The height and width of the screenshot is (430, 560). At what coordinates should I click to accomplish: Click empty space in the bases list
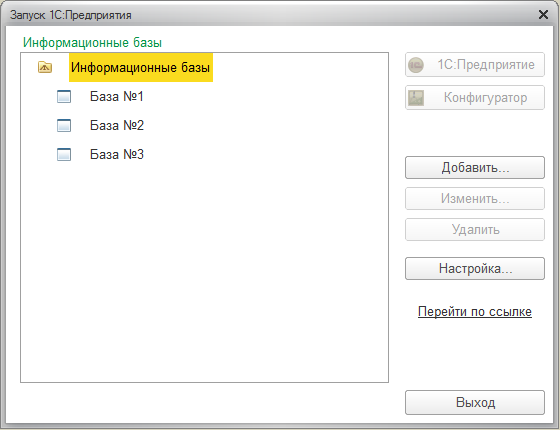coord(204,271)
